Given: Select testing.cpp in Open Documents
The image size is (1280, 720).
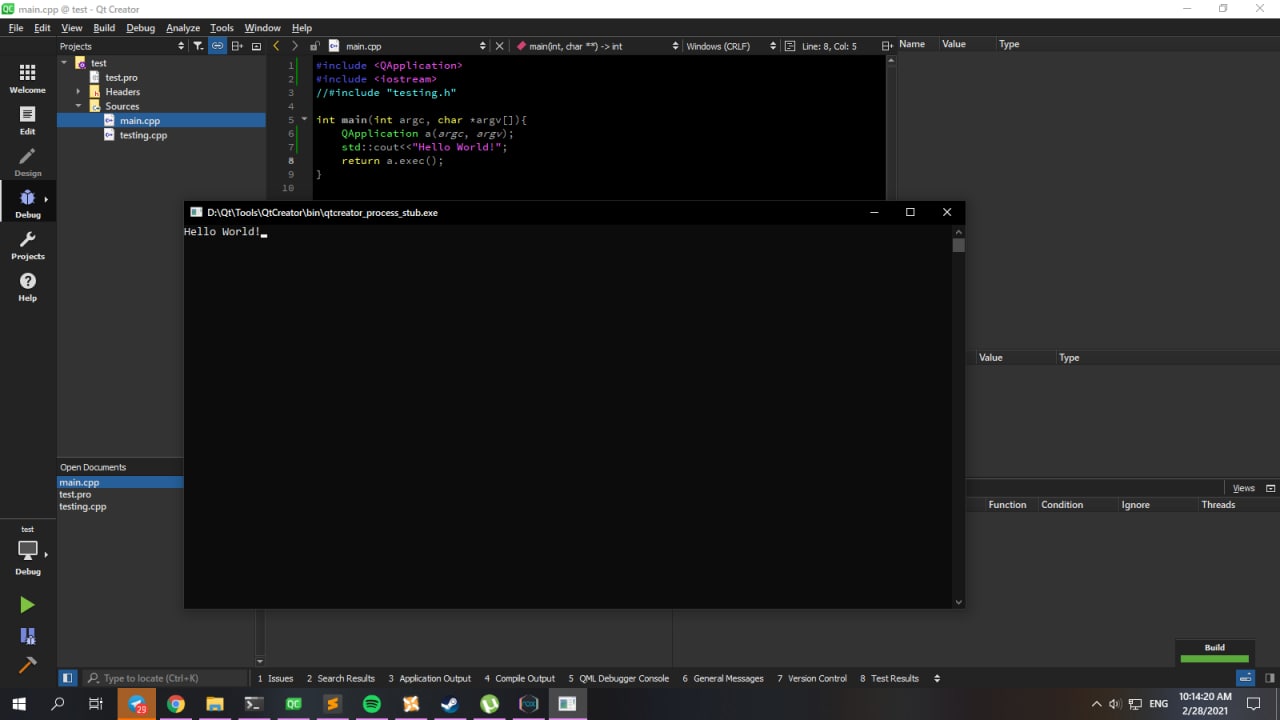Looking at the screenshot, I should (83, 507).
